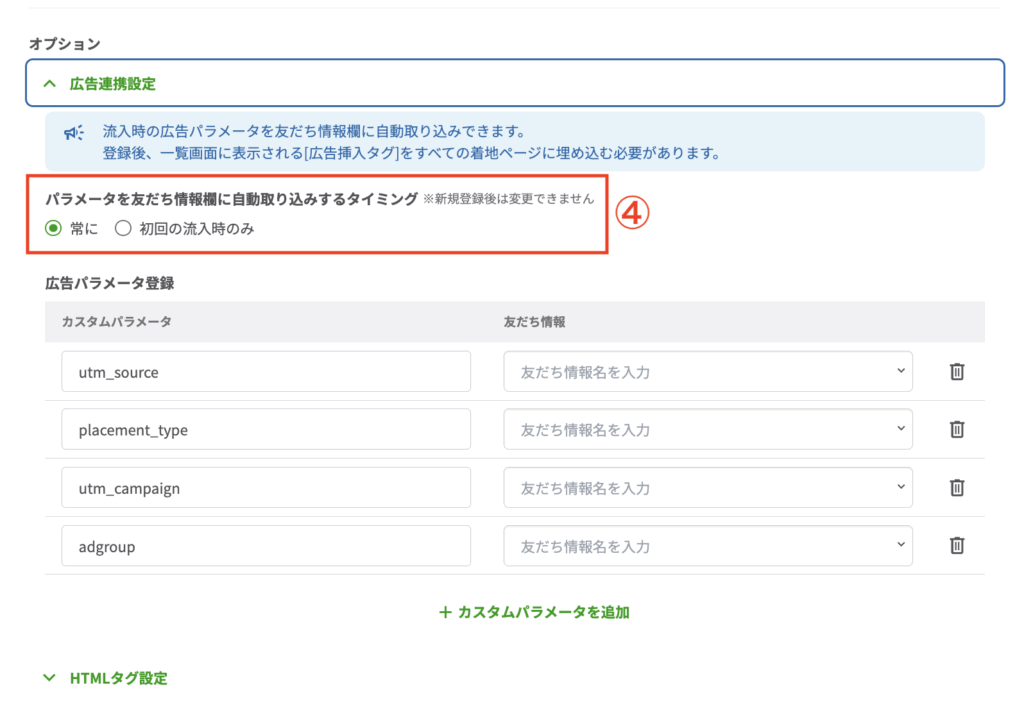Click trash icon for placement_type row
The height and width of the screenshot is (708, 1024).
click(x=956, y=429)
